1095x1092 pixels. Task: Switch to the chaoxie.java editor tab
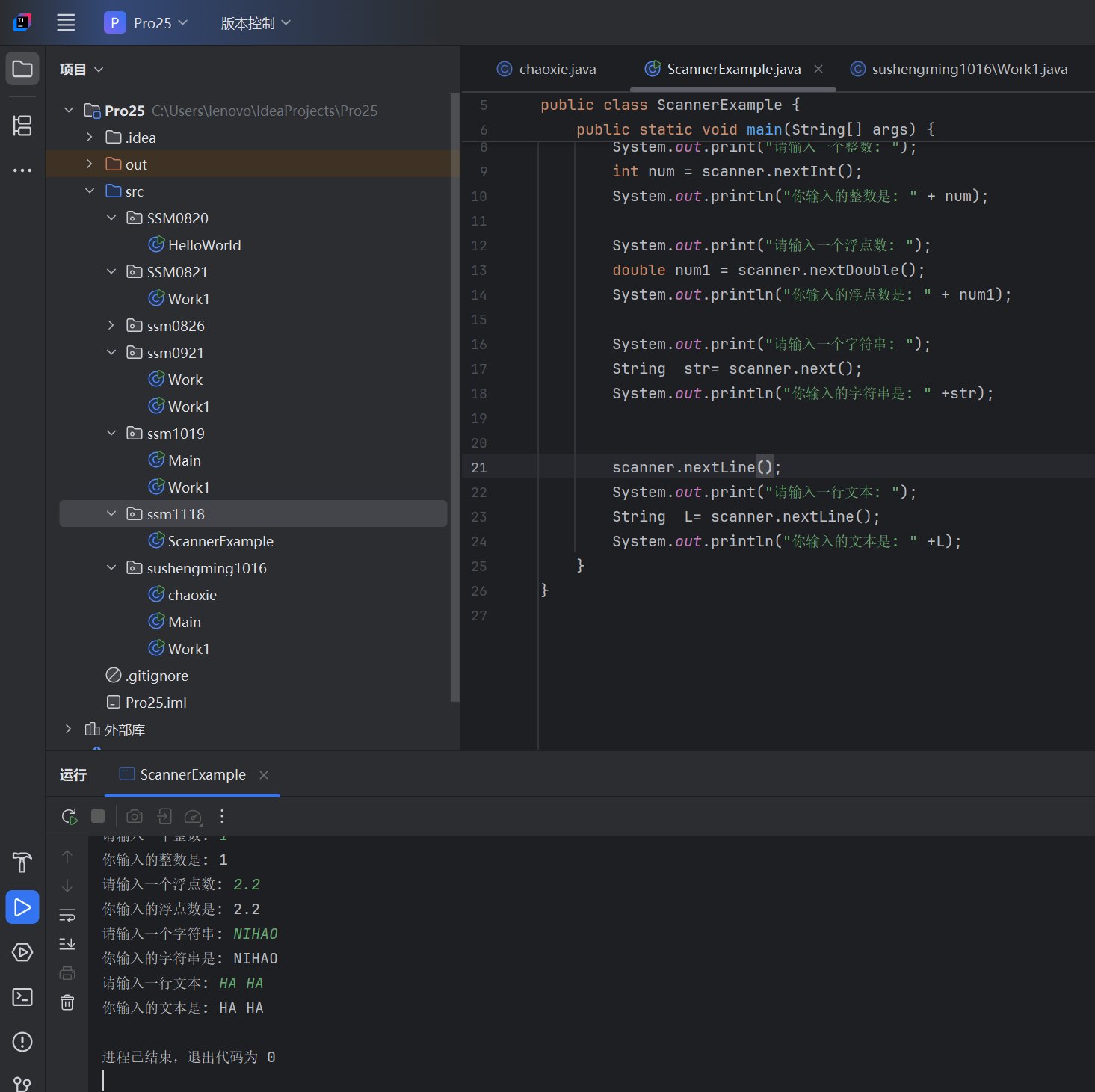tap(547, 69)
